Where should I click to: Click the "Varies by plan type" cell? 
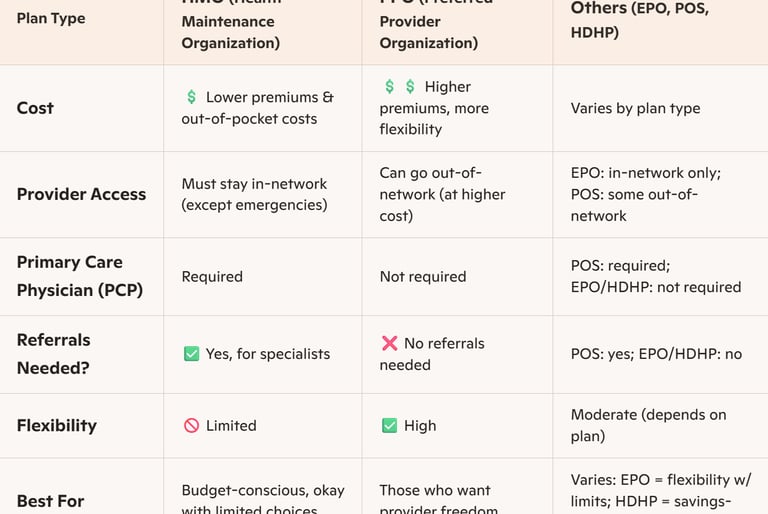[x=635, y=108]
